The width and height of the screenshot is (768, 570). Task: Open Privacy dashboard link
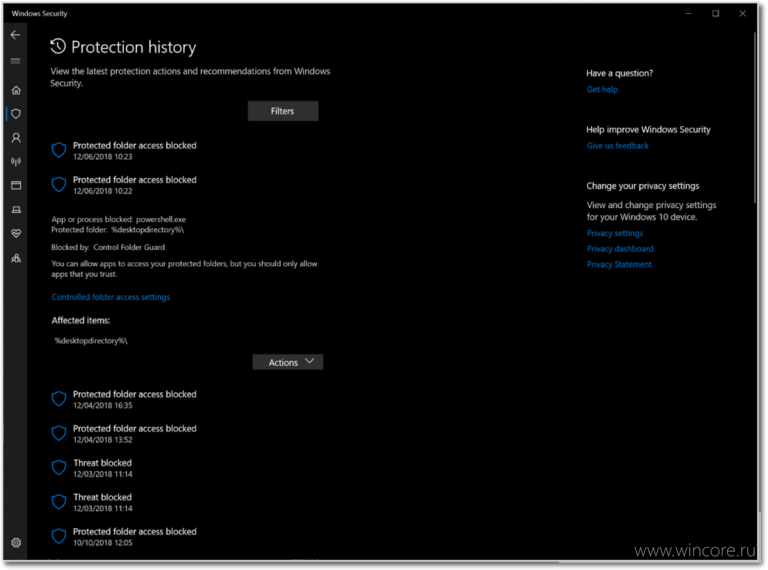620,249
